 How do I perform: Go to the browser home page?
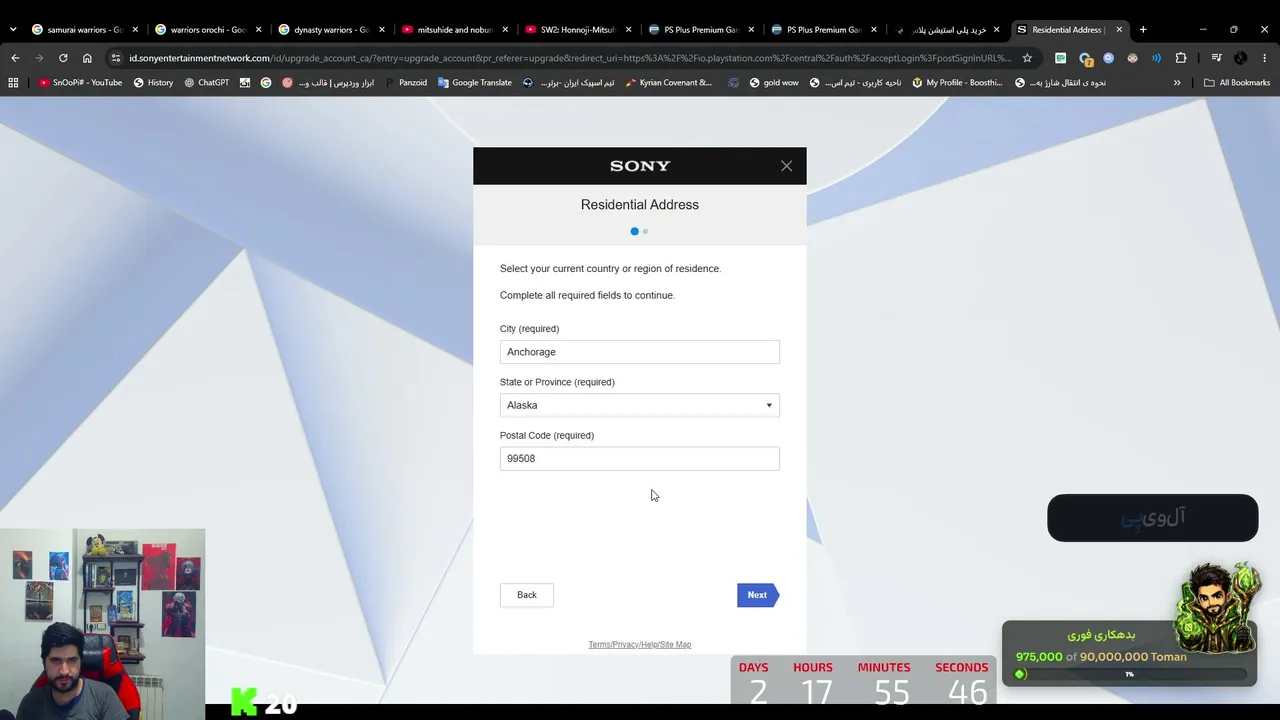click(x=87, y=58)
